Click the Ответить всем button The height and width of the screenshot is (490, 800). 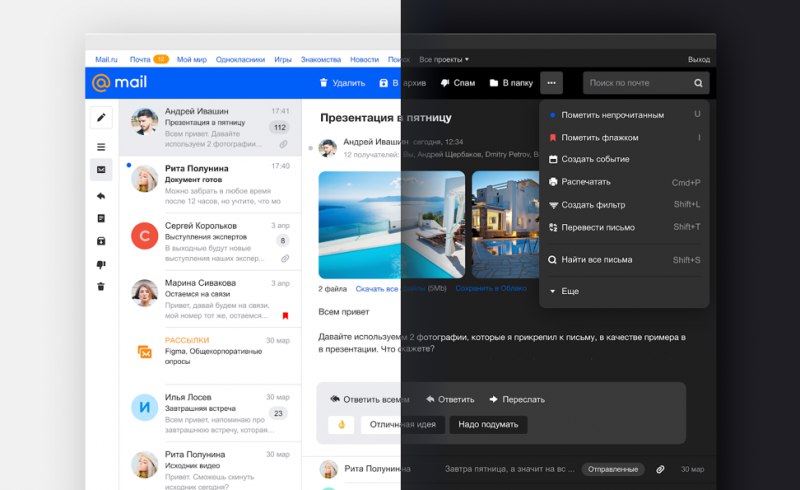coord(369,399)
